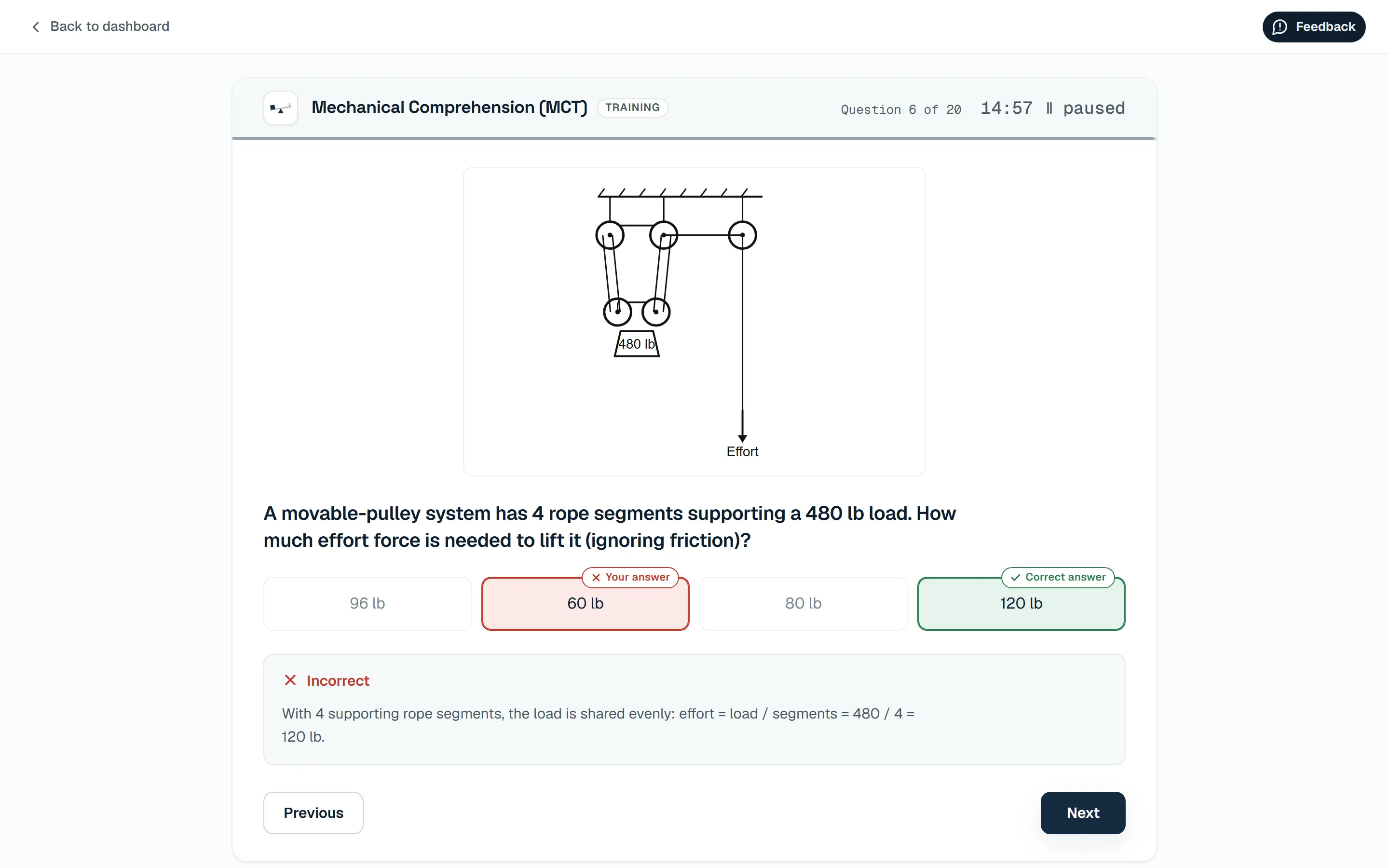Select the 60 lb answer option
Viewport: 1389px width, 868px height.
(x=585, y=603)
